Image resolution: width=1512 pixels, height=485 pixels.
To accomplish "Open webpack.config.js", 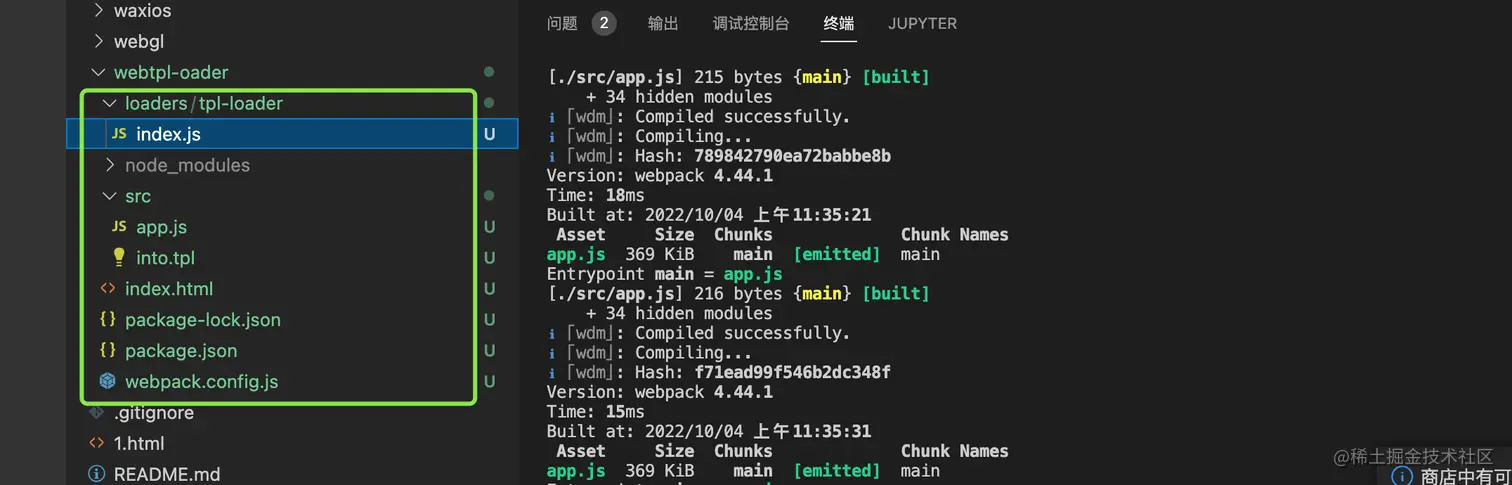I will [x=201, y=382].
